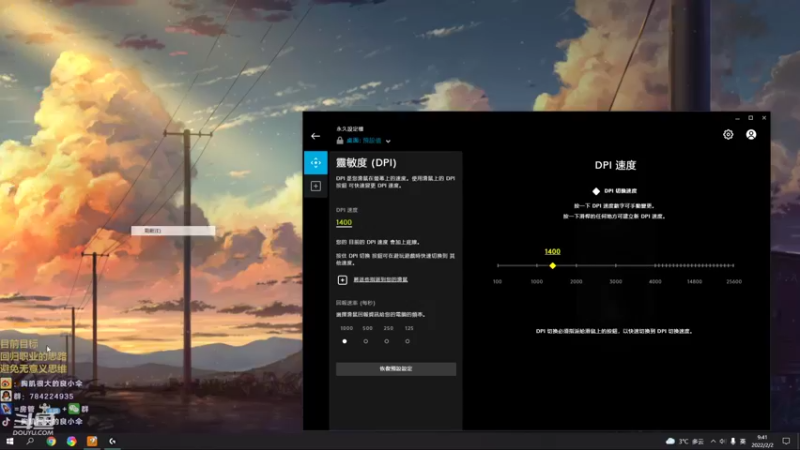Screen dimensions: 800x450
Task: Click the DPI slider tick at 1000
Action: tap(537, 265)
